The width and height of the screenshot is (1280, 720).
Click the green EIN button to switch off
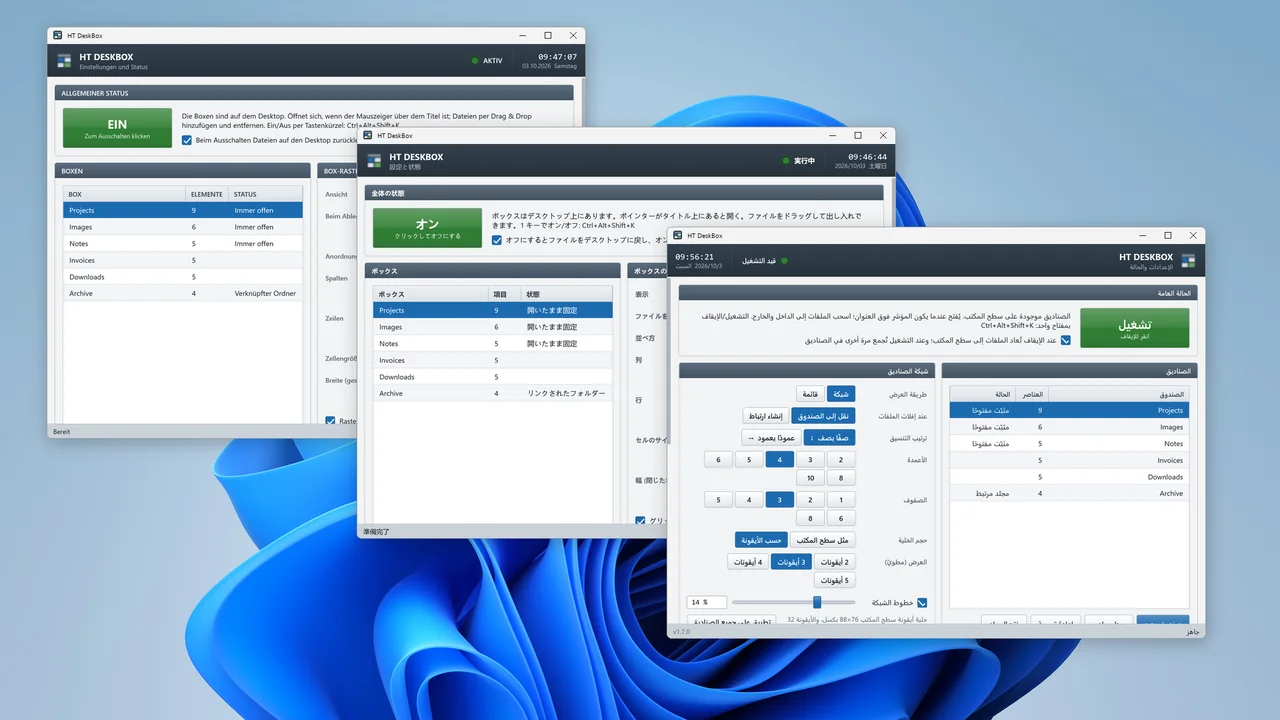pos(117,128)
